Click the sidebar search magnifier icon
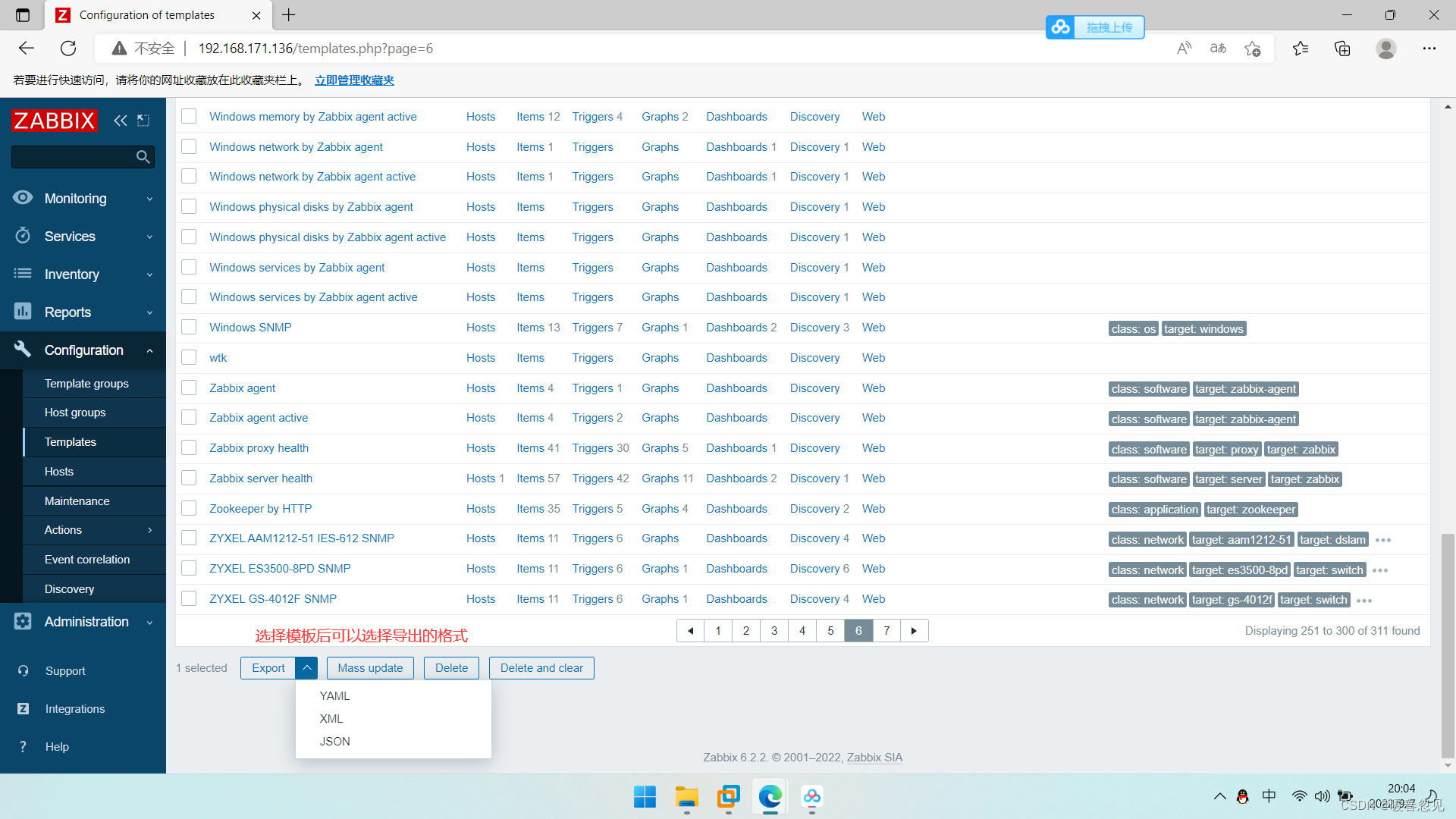This screenshot has height=819, width=1456. (143, 157)
